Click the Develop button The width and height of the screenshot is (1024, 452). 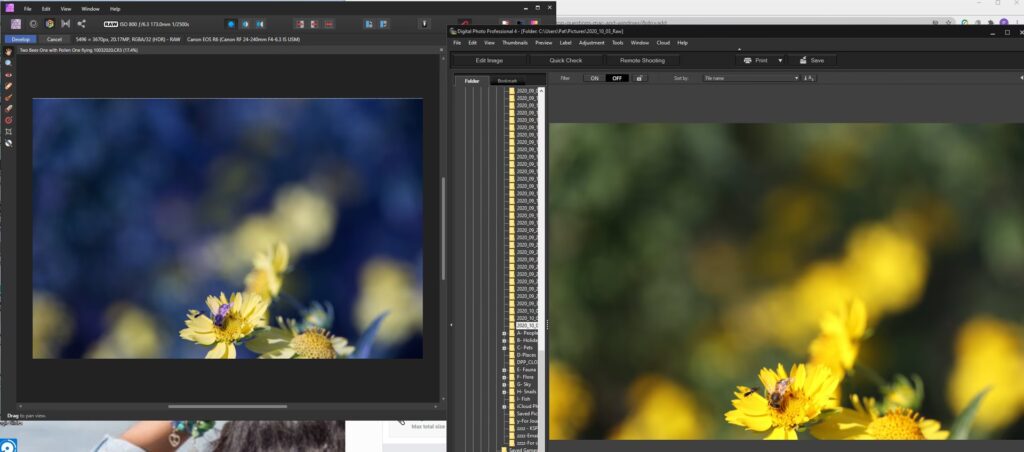click(19, 39)
